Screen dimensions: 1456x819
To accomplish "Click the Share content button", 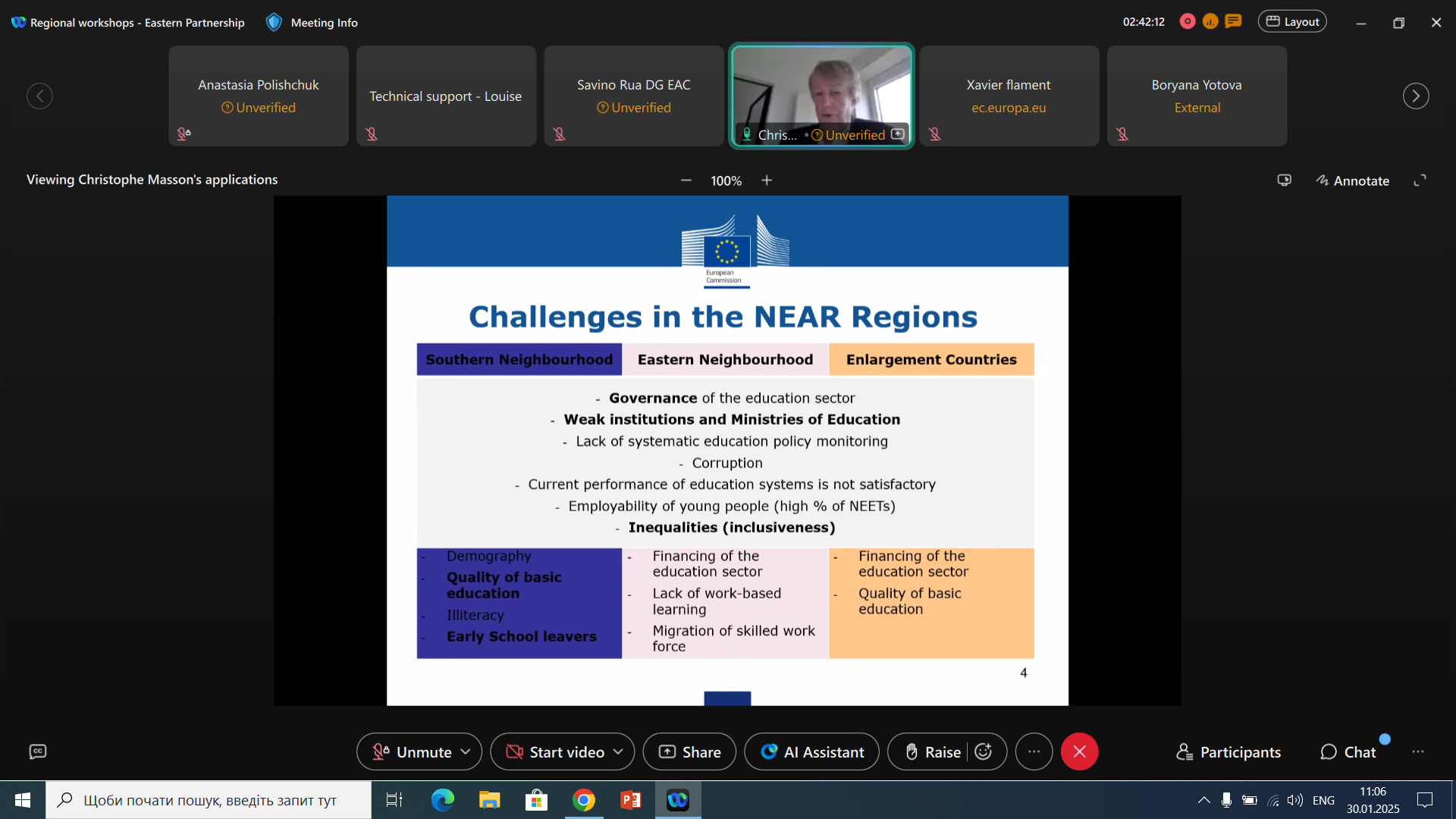I will click(x=689, y=752).
